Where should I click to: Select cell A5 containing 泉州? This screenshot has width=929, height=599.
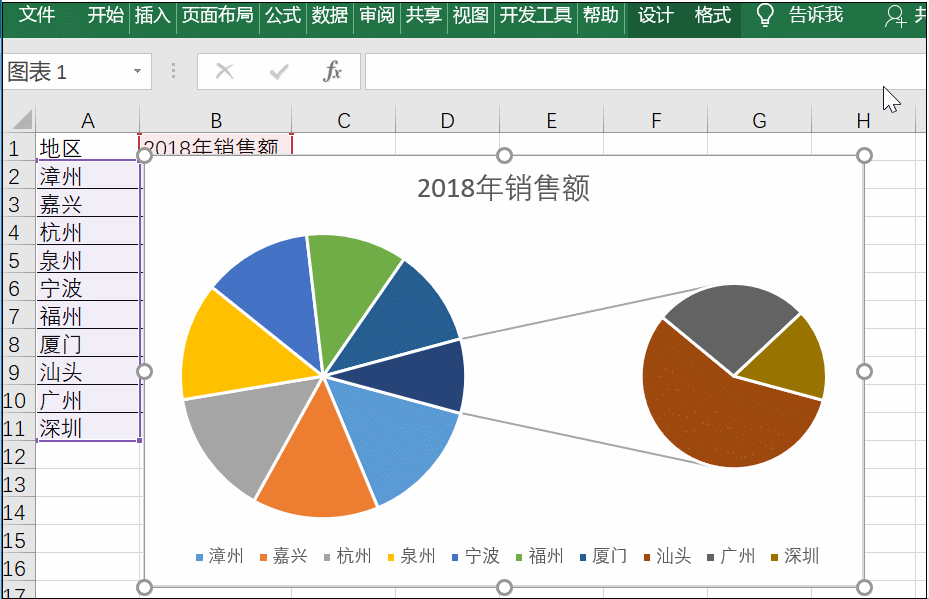pos(88,260)
